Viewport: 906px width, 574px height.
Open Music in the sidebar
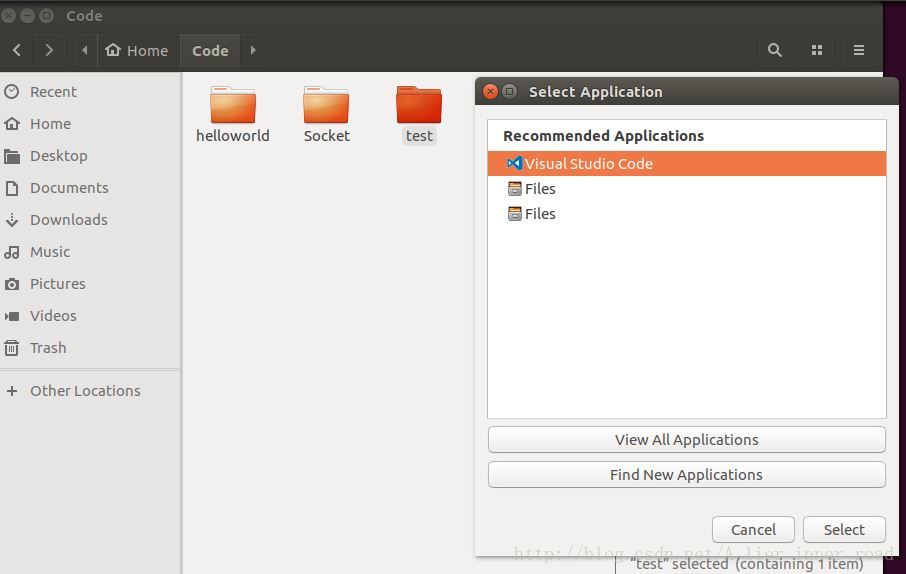90,252
